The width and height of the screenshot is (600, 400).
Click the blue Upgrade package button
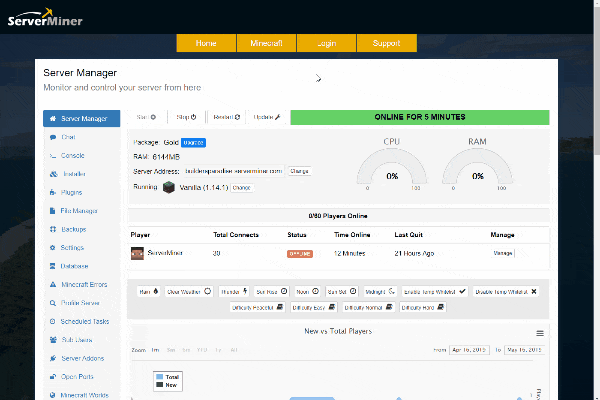click(193, 143)
